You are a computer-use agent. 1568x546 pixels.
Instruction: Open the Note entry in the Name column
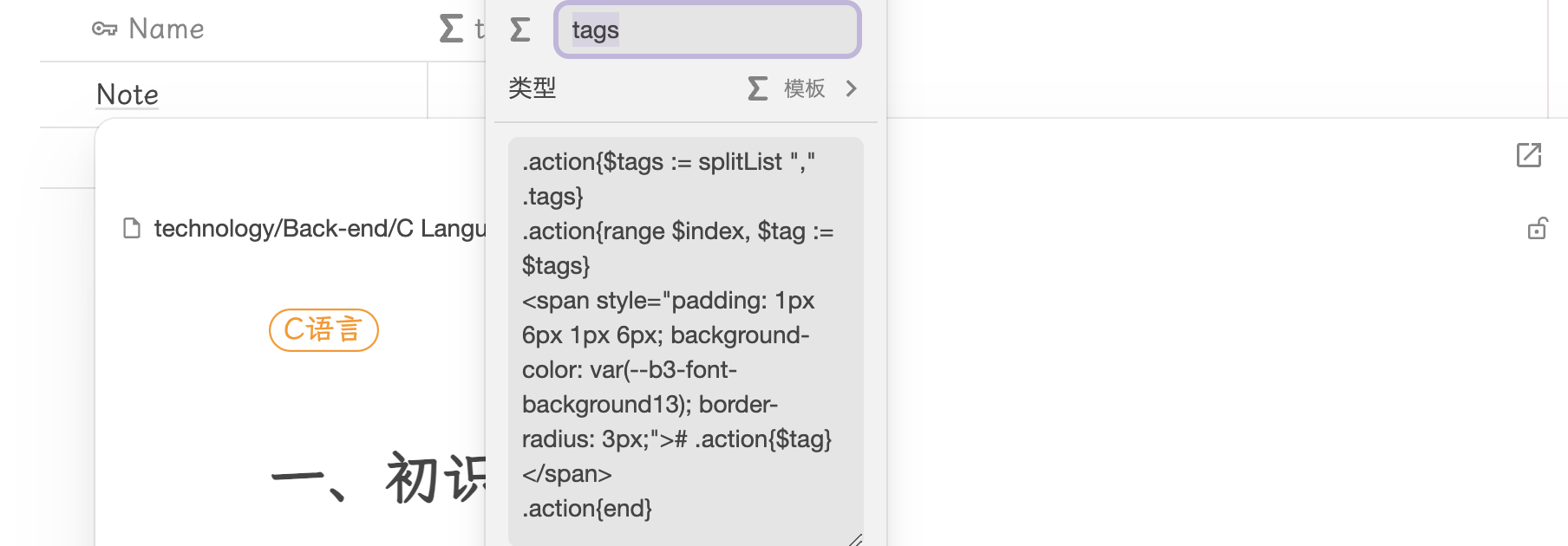[127, 94]
